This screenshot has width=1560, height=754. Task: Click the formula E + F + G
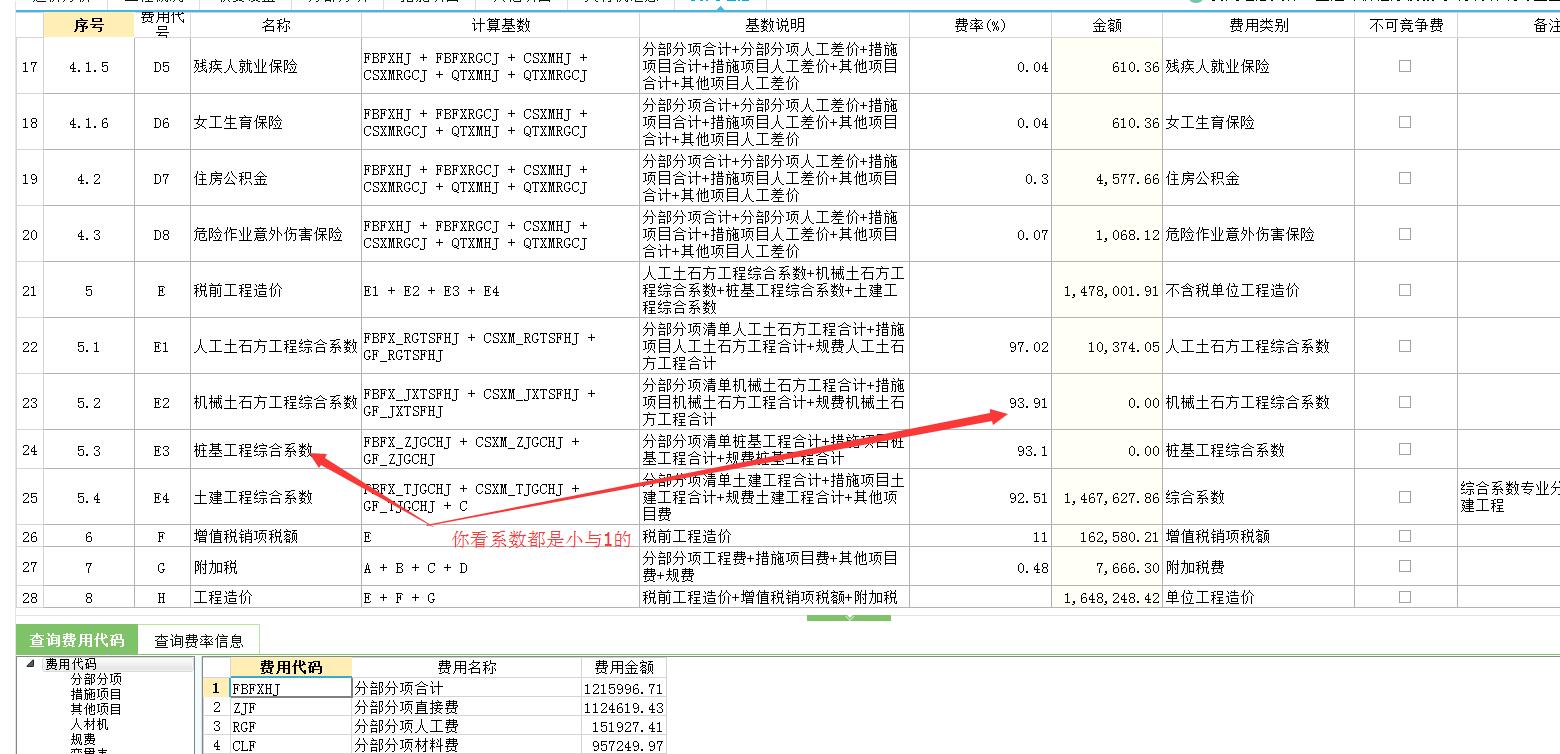[x=500, y=597]
